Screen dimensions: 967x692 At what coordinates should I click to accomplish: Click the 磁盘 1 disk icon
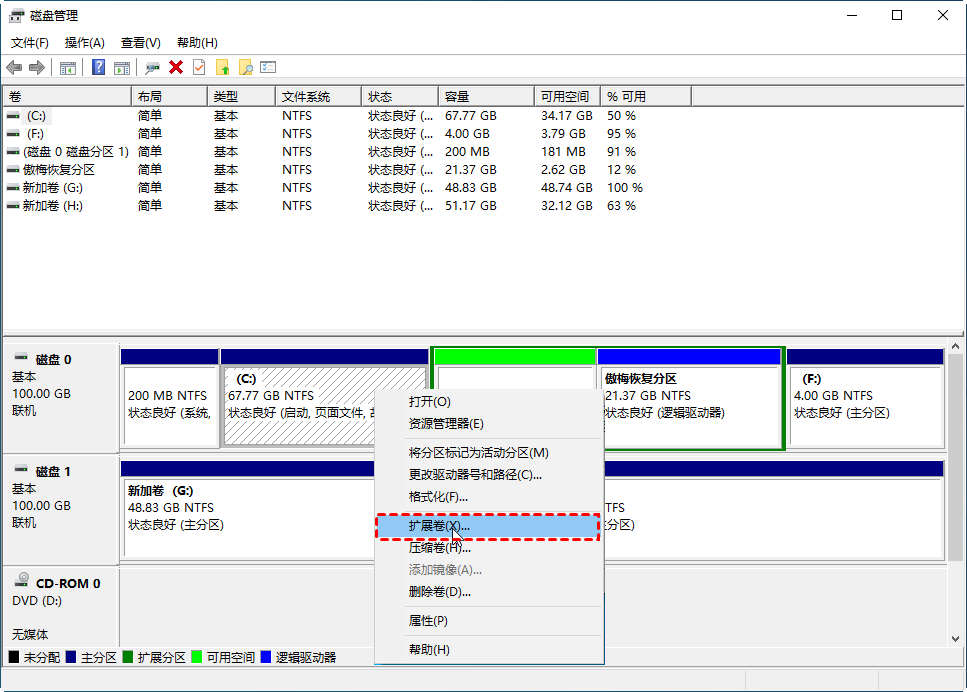click(21, 470)
